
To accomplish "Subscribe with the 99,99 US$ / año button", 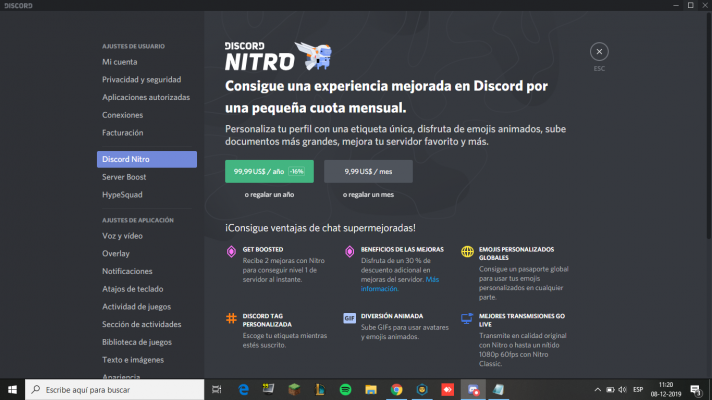I will (269, 172).
